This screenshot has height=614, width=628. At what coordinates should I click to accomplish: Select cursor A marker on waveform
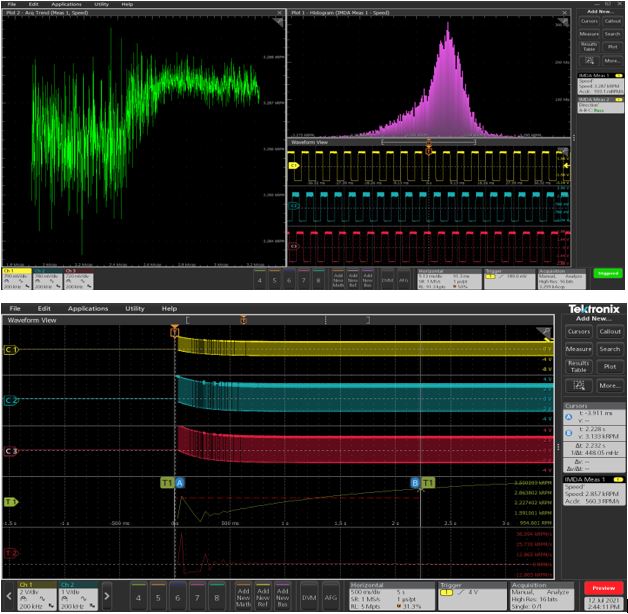181,482
